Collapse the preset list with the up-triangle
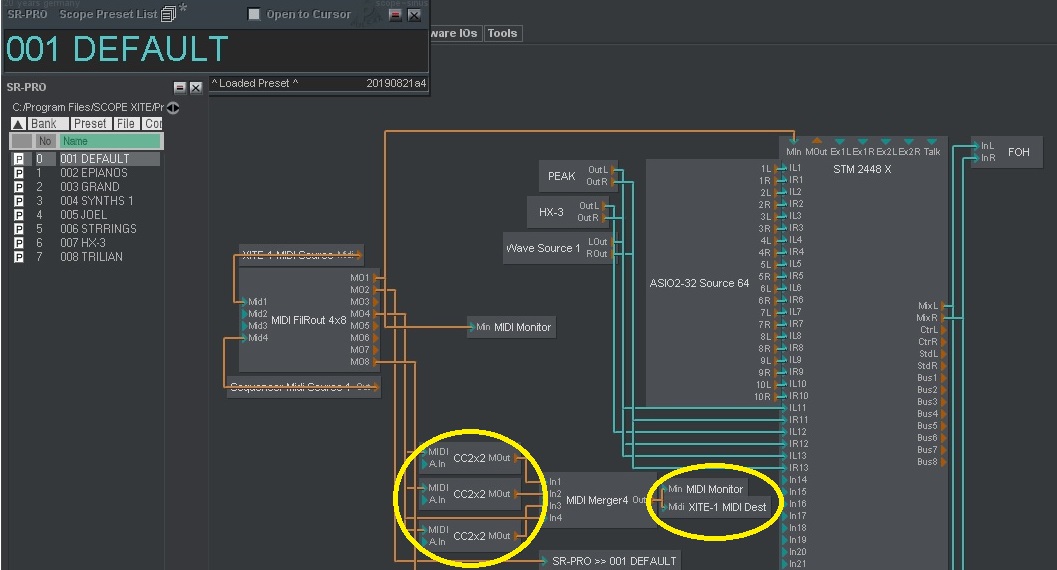Screen dimensions: 1057x570 coord(18,124)
